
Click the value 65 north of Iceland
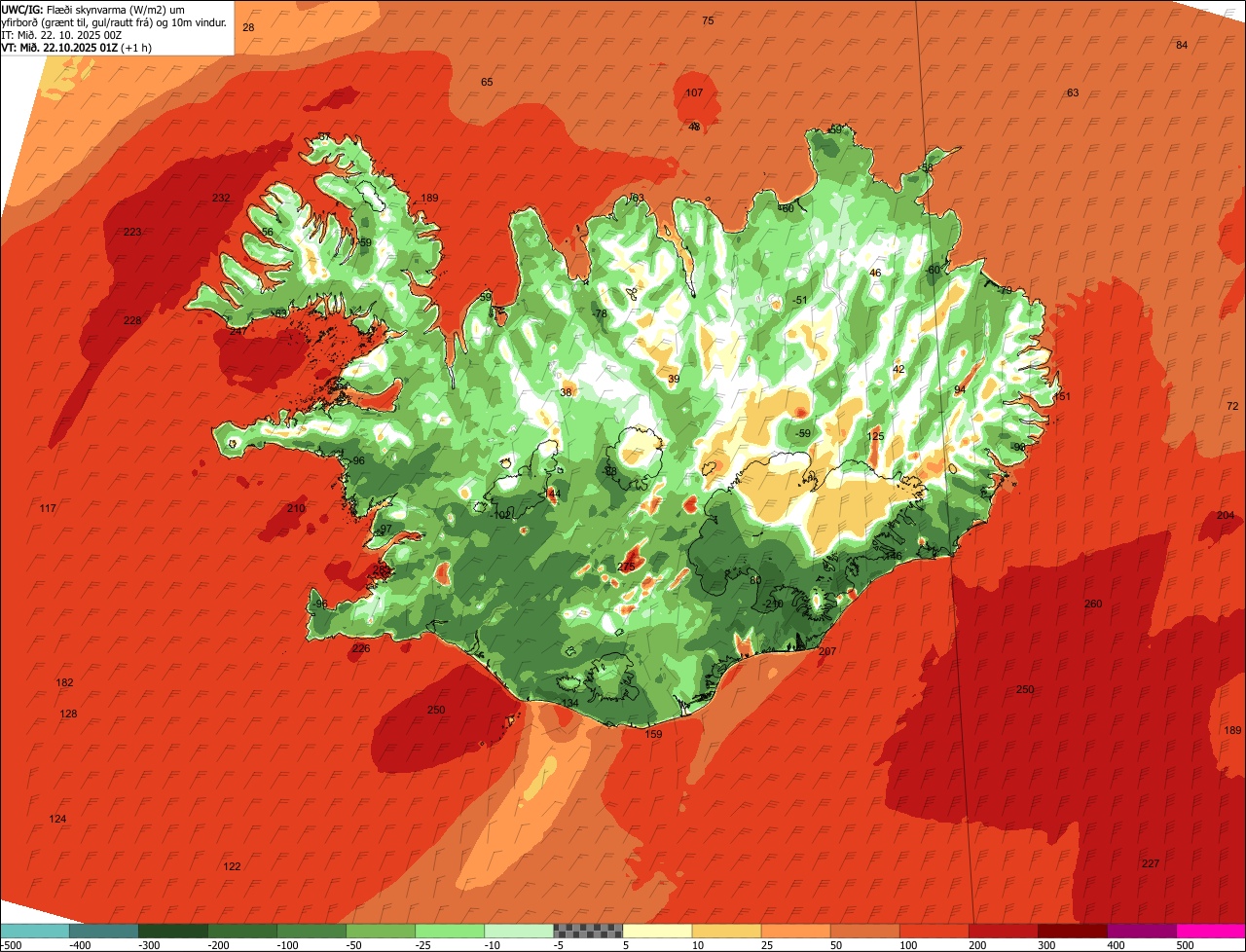click(x=487, y=82)
